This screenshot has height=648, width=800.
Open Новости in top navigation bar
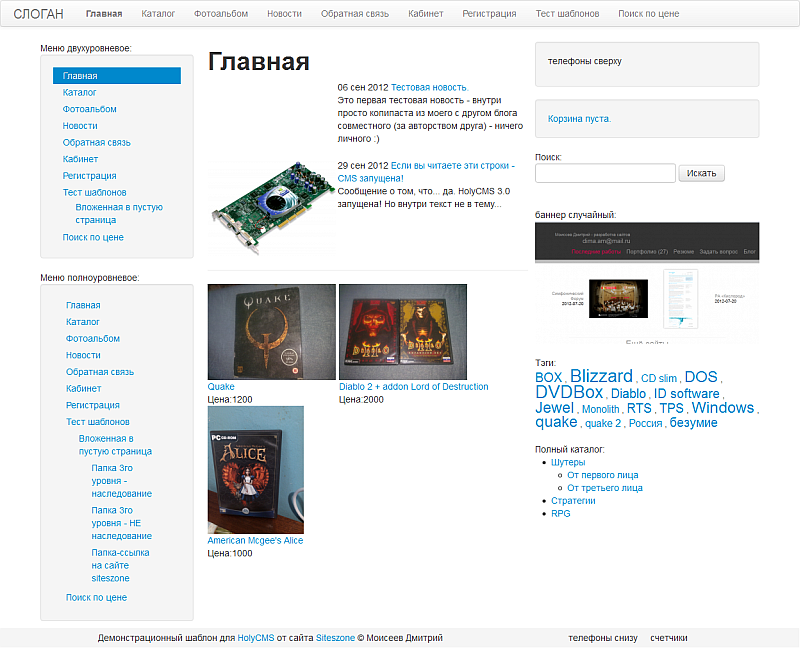284,14
